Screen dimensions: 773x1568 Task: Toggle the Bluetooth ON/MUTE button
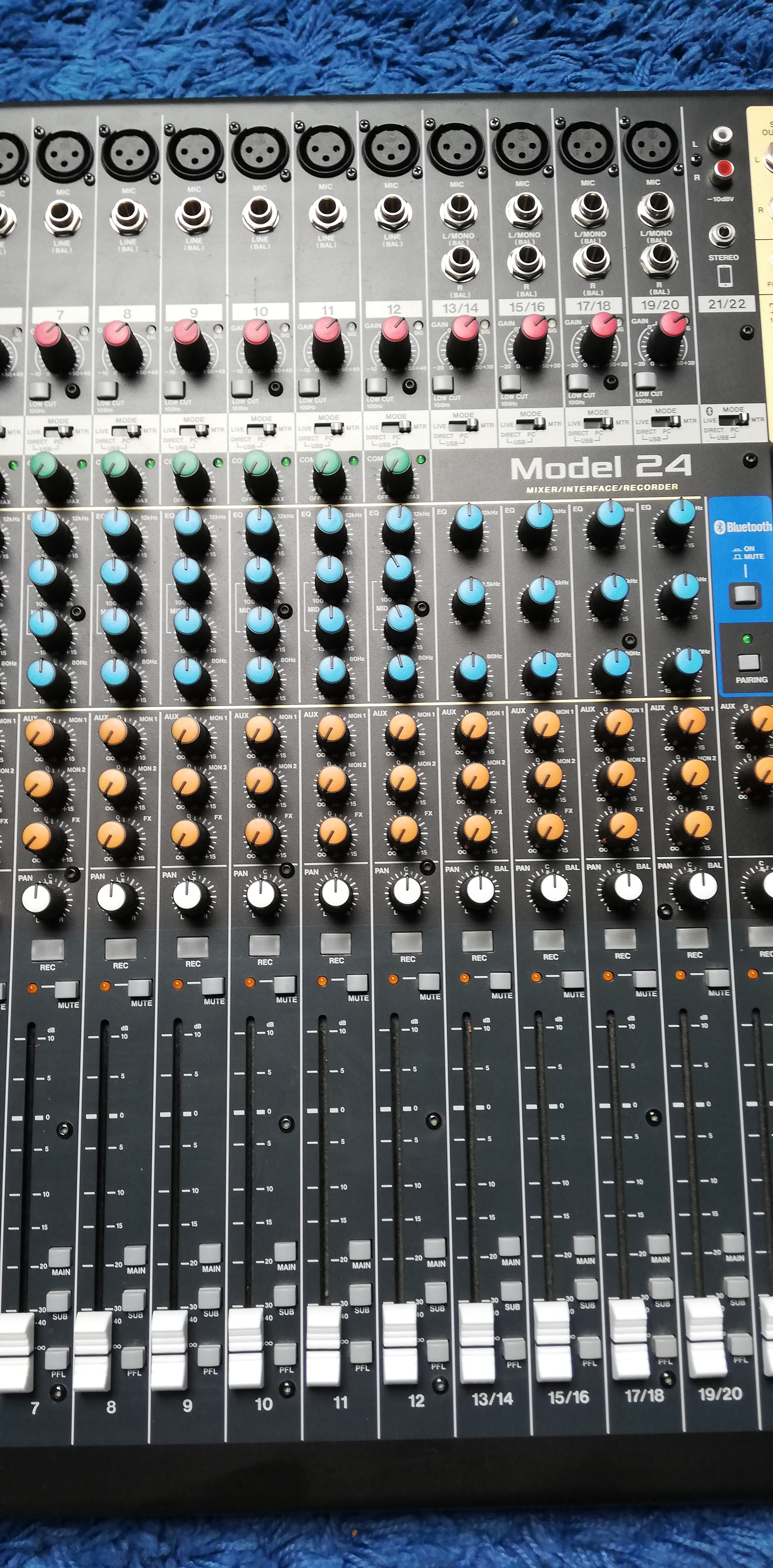pyautogui.click(x=745, y=594)
